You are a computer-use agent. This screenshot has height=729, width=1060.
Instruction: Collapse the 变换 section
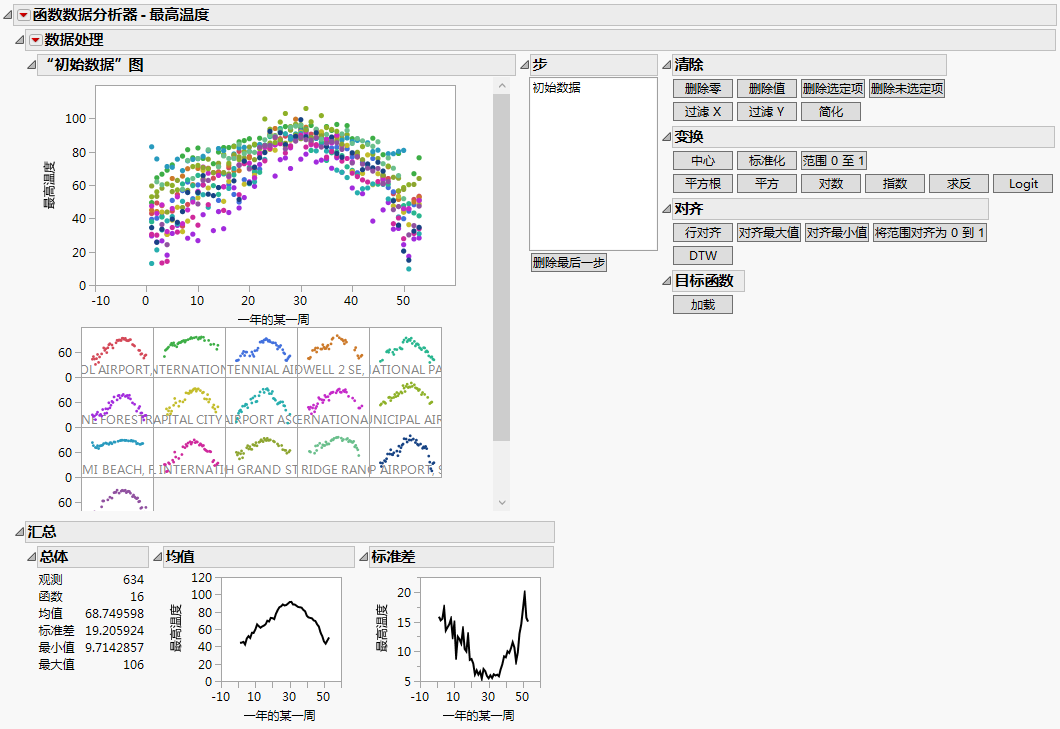[x=667, y=137]
